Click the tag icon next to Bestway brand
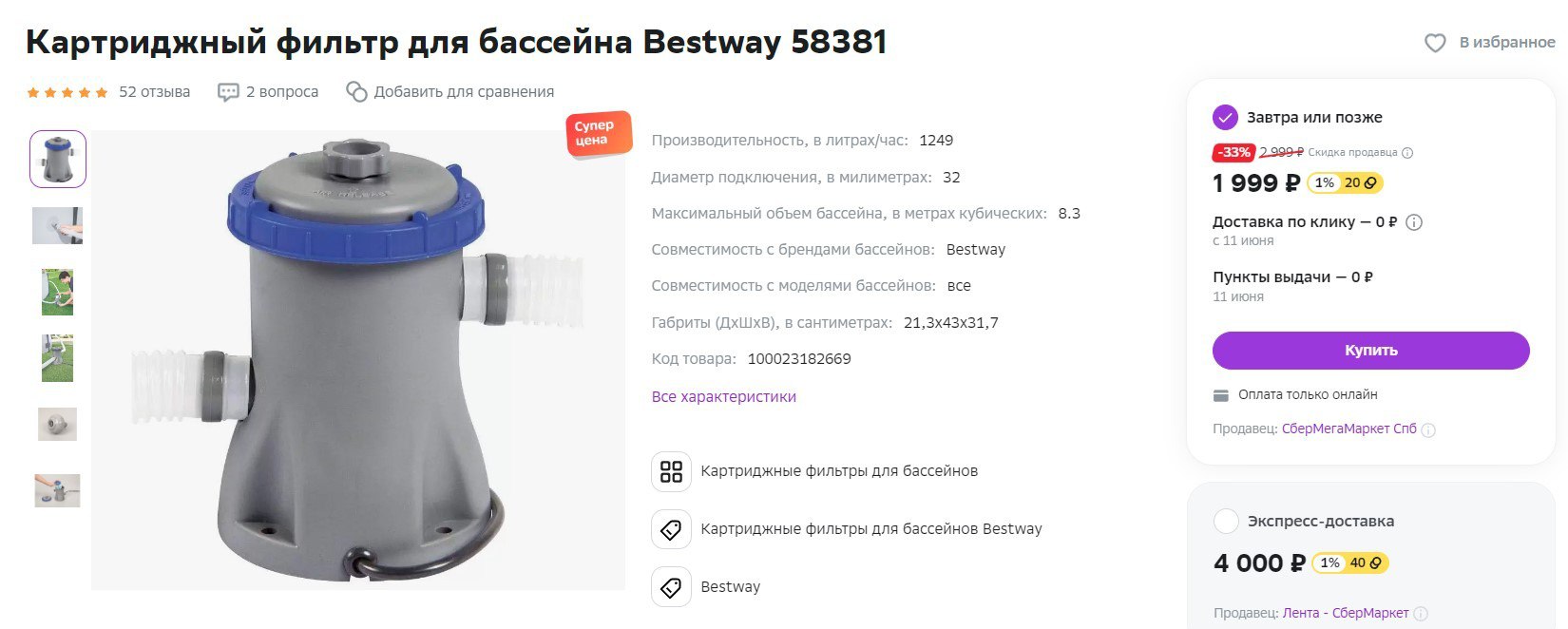 671,587
